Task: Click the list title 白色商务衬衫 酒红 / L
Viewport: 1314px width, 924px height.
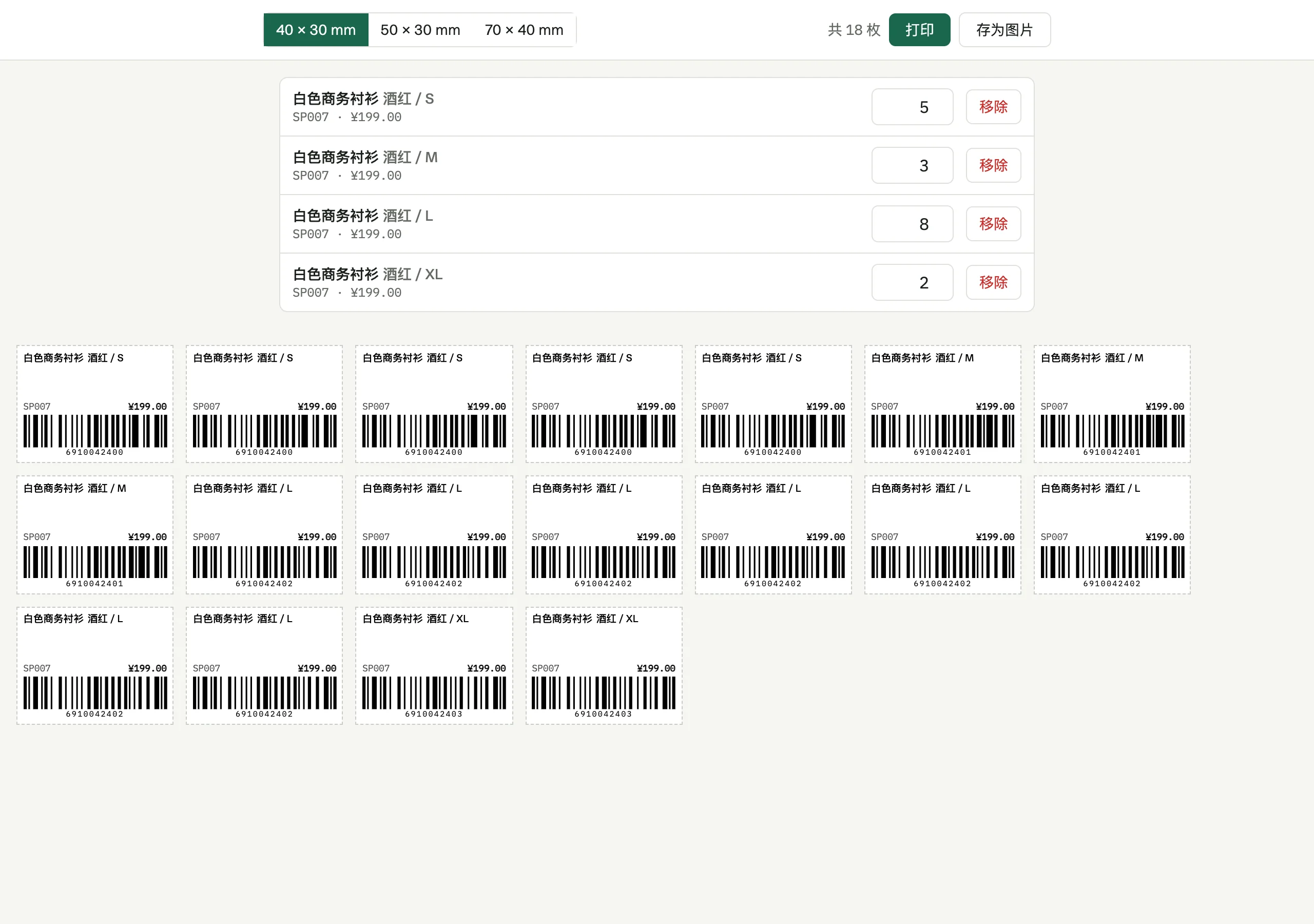Action: click(363, 216)
